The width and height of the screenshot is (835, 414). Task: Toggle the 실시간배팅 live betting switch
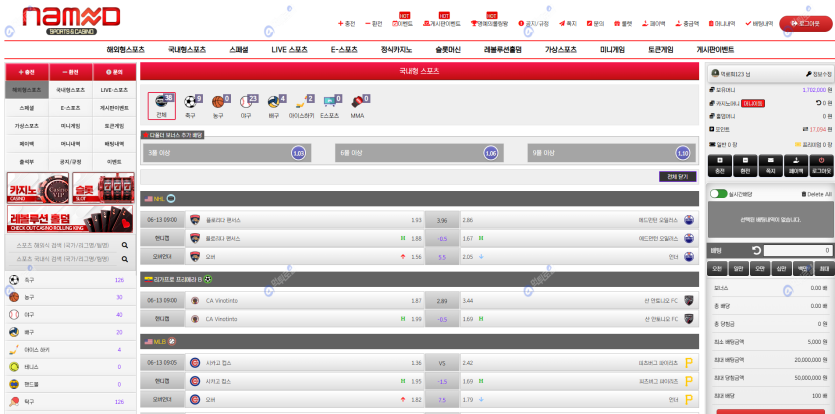717,194
